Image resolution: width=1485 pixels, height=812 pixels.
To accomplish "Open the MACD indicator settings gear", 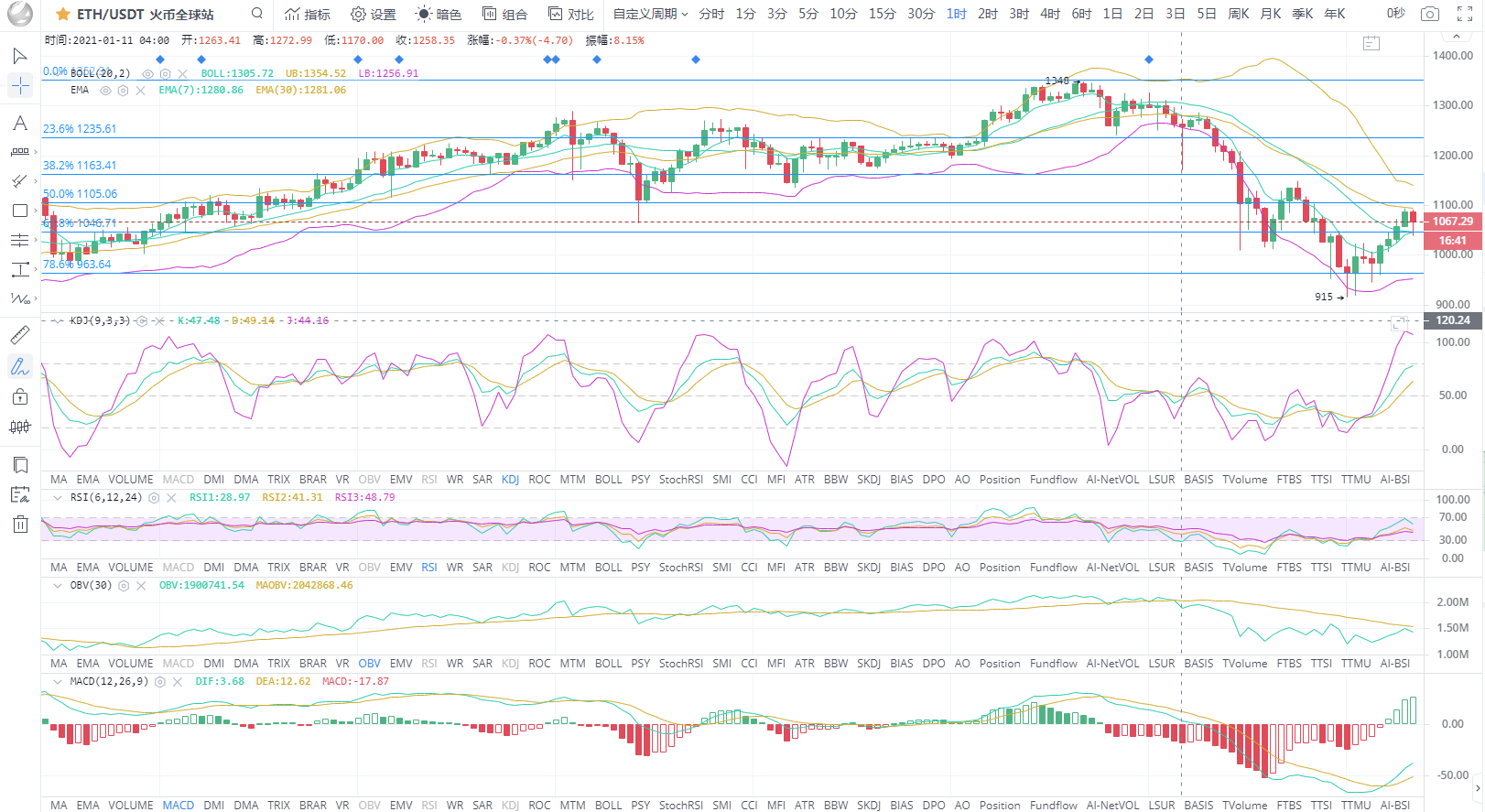I will pyautogui.click(x=160, y=682).
